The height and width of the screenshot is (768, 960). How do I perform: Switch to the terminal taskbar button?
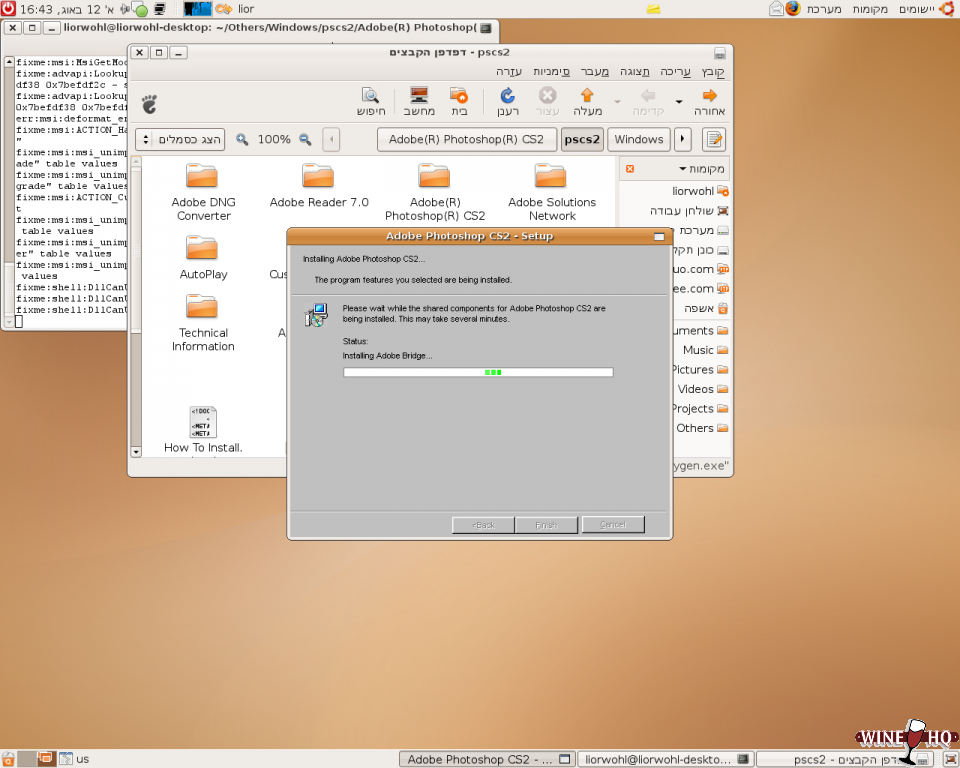[664, 759]
